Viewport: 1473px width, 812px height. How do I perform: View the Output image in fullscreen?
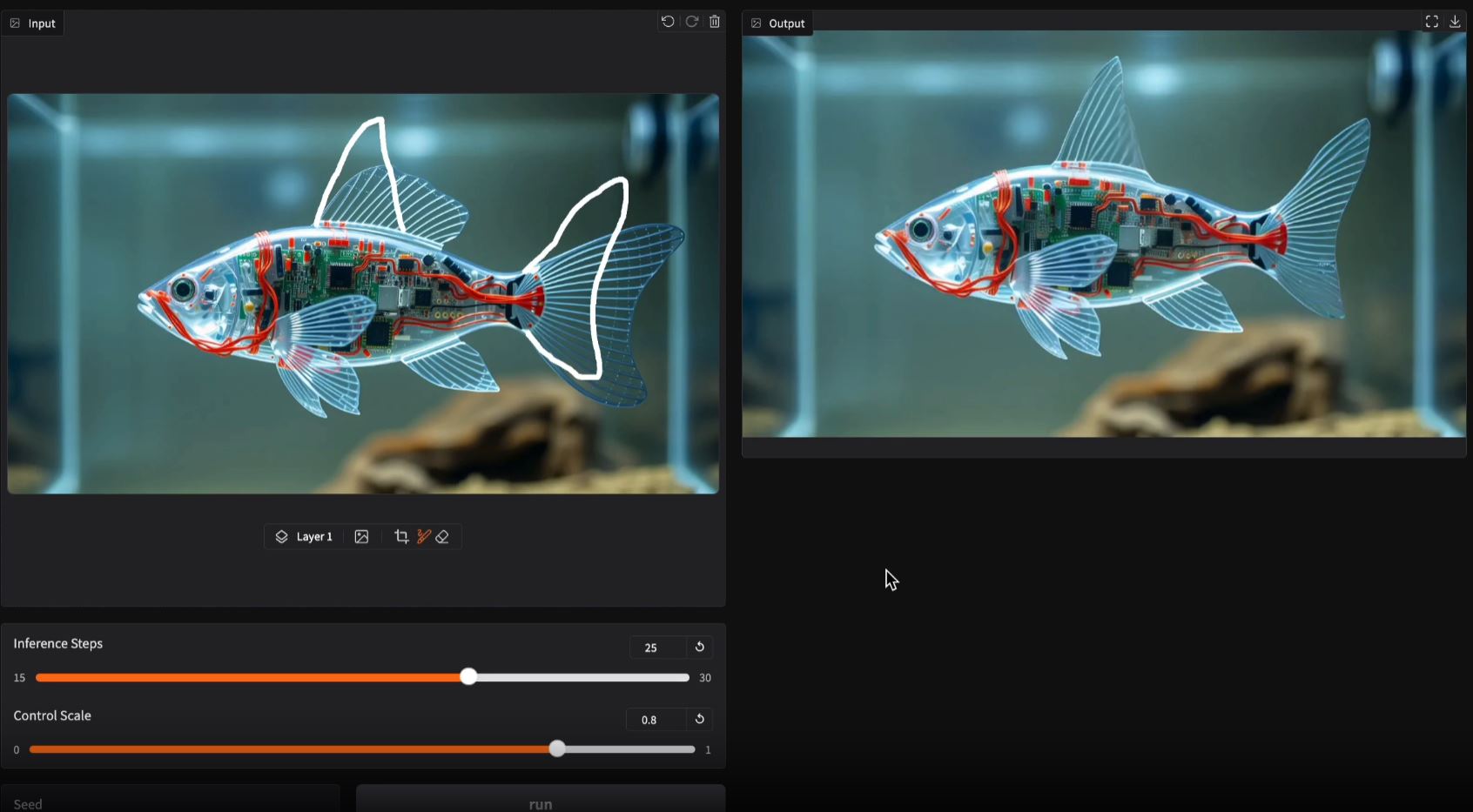pos(1431,22)
